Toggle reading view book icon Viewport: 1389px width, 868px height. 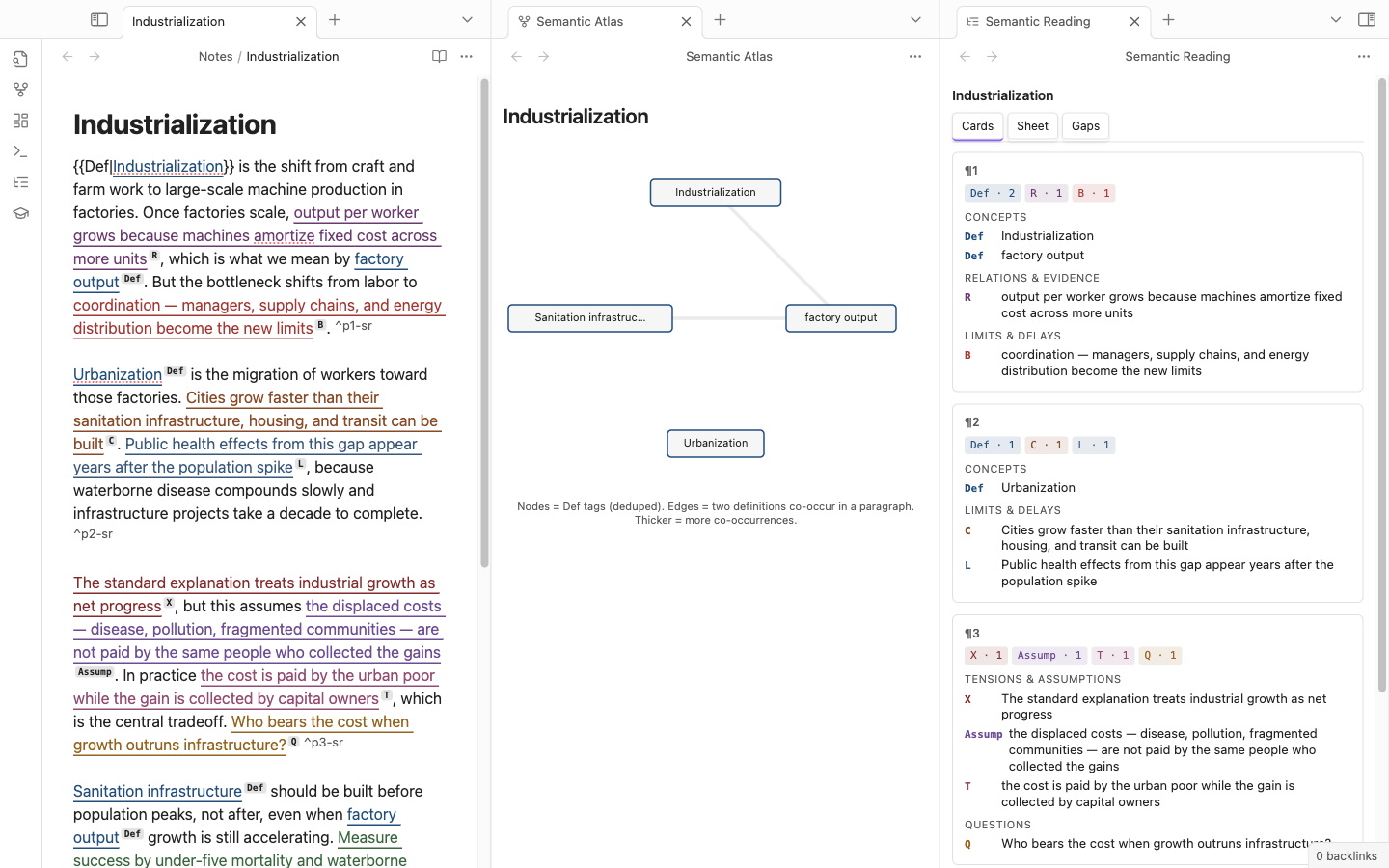(x=440, y=57)
